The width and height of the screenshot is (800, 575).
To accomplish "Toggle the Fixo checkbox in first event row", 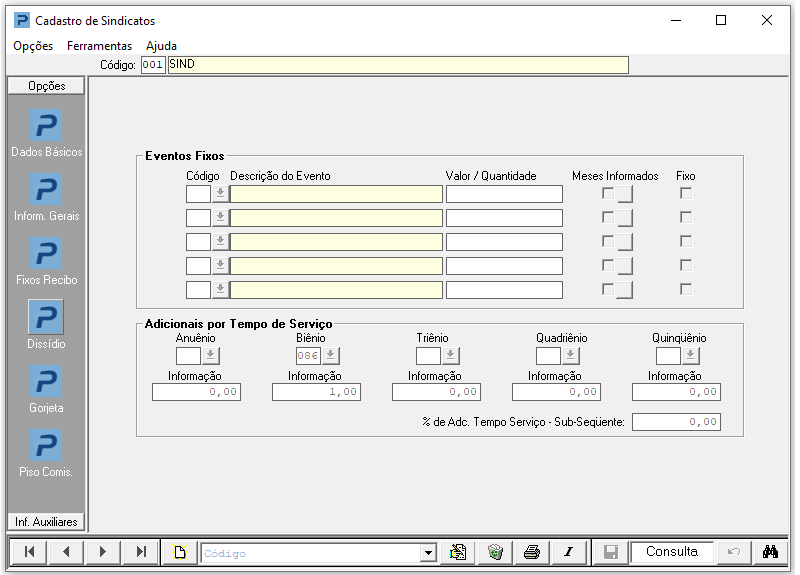I will point(686,193).
